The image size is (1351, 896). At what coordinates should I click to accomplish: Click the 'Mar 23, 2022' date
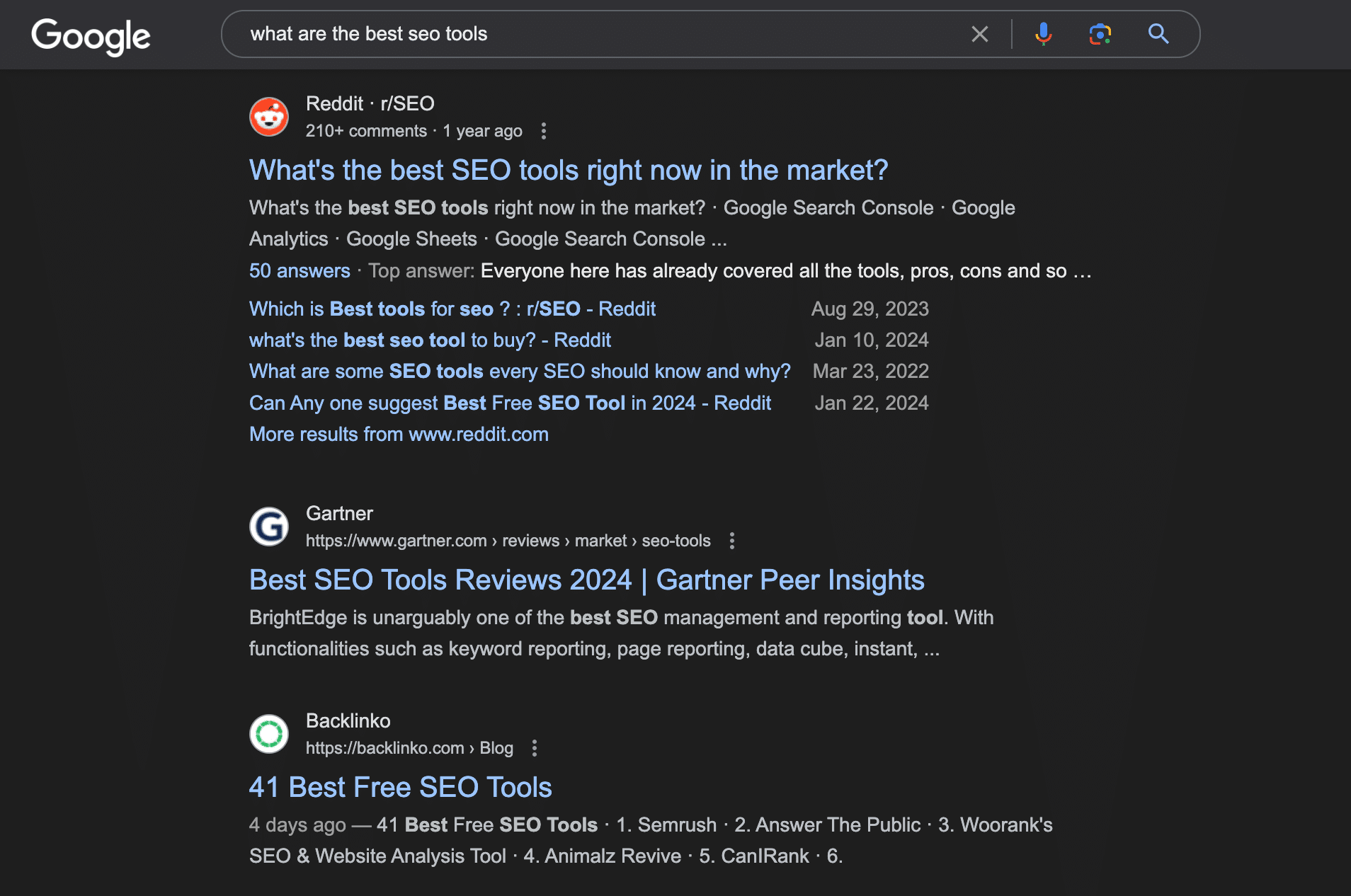click(x=870, y=372)
